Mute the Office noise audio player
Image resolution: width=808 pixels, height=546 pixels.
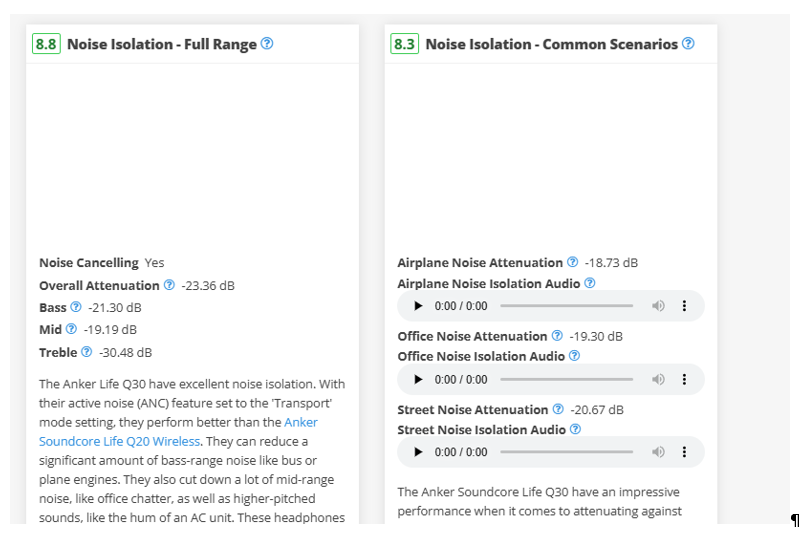[658, 380]
